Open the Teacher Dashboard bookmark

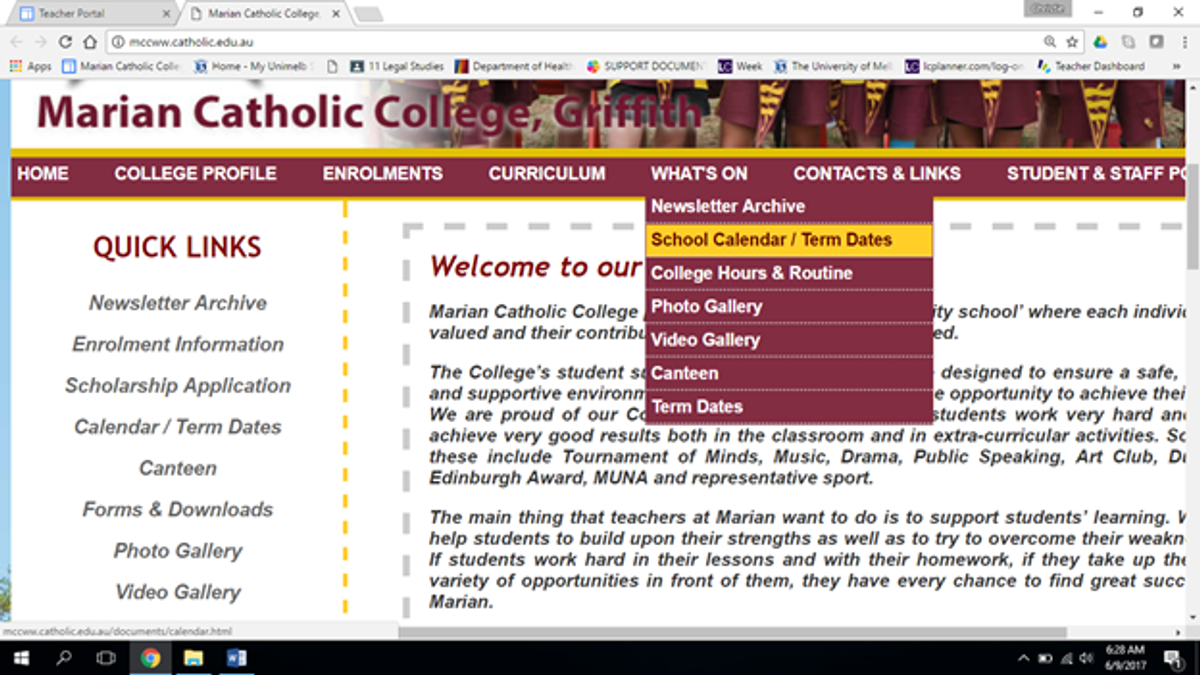(x=1091, y=66)
